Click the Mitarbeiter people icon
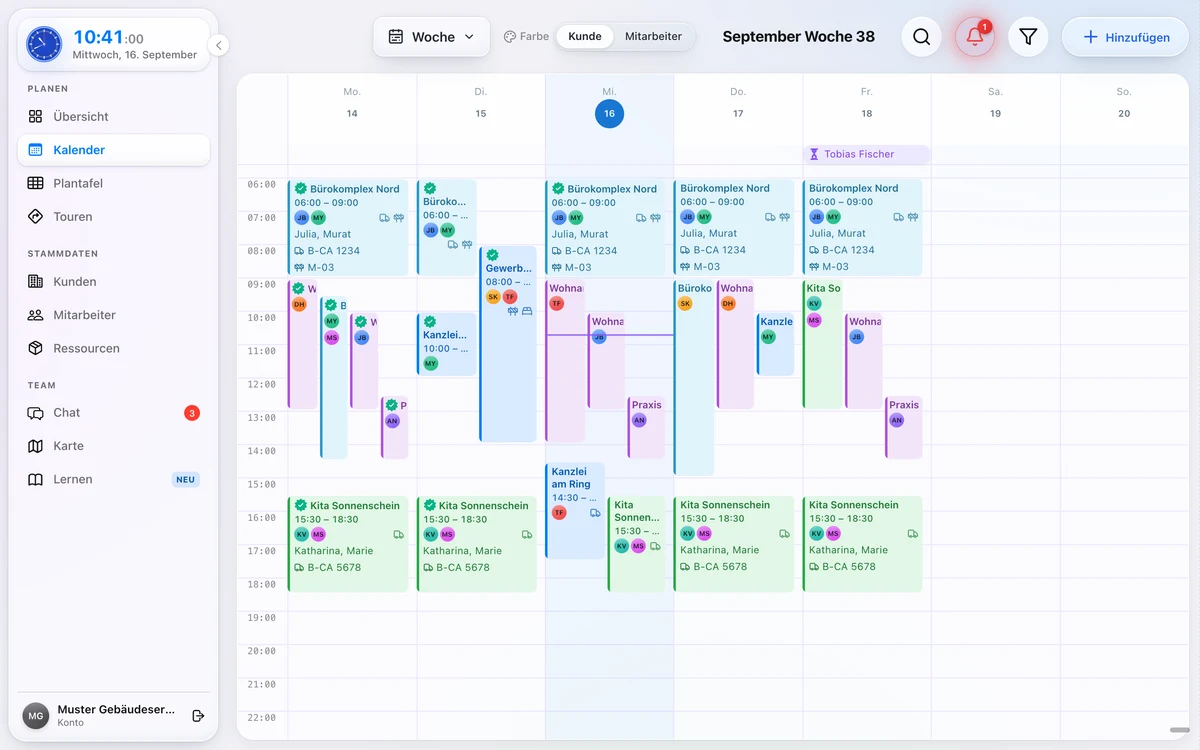Image resolution: width=1200 pixels, height=750 pixels. pyautogui.click(x=36, y=315)
